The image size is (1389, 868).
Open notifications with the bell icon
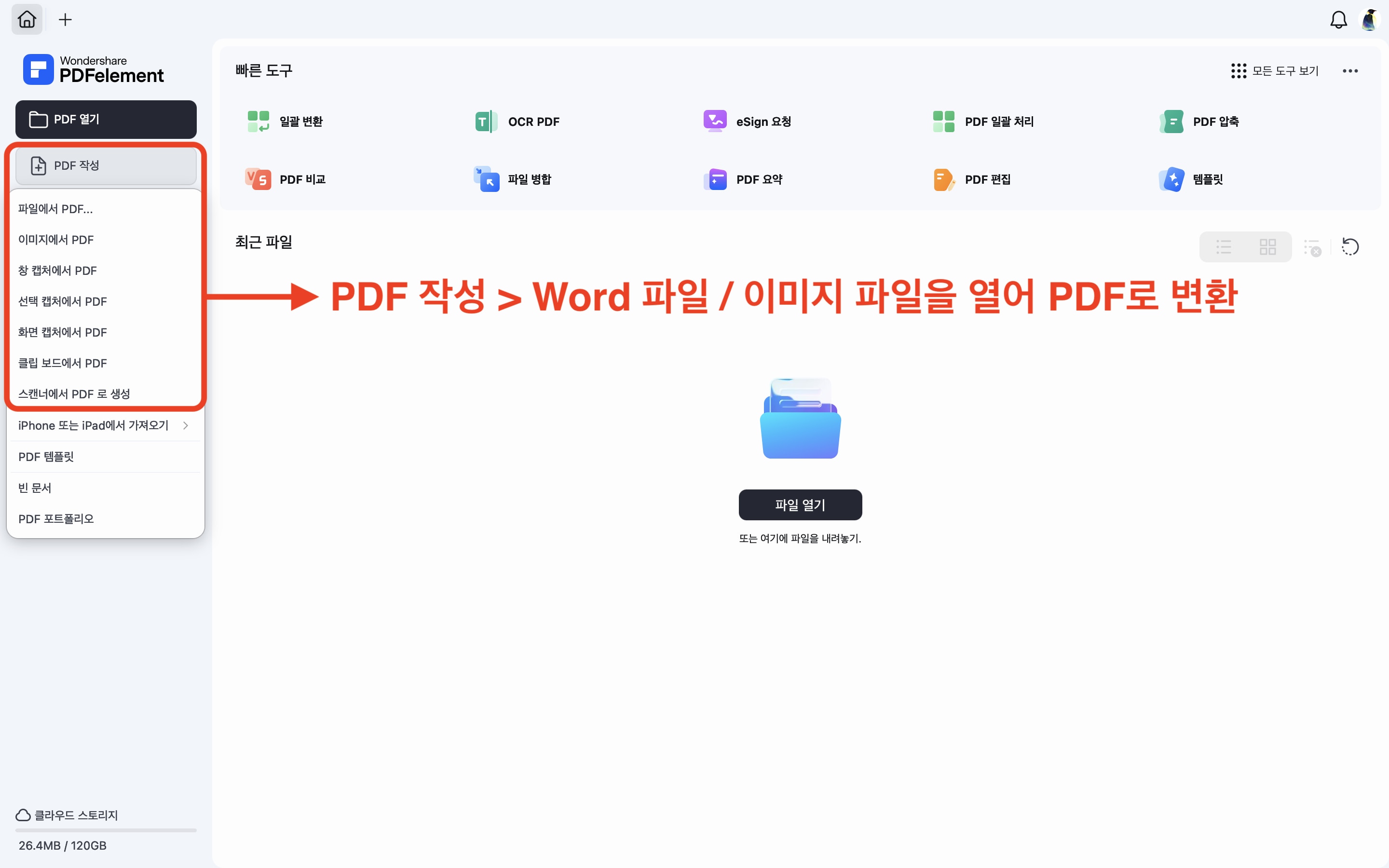[1338, 20]
